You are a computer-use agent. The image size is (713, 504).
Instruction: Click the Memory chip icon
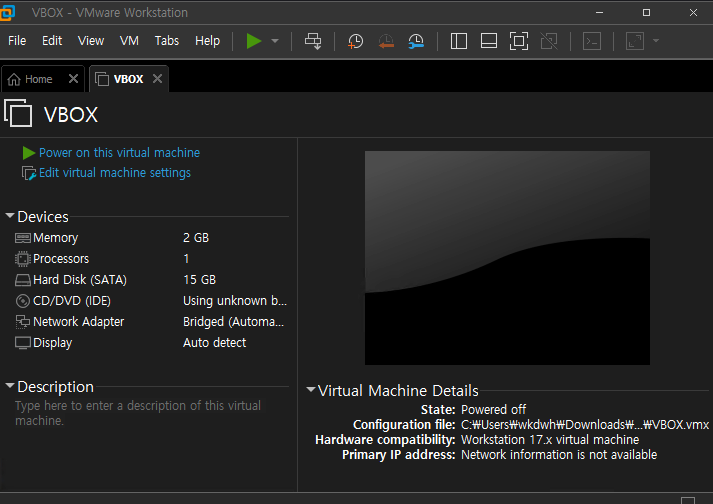tap(23, 238)
